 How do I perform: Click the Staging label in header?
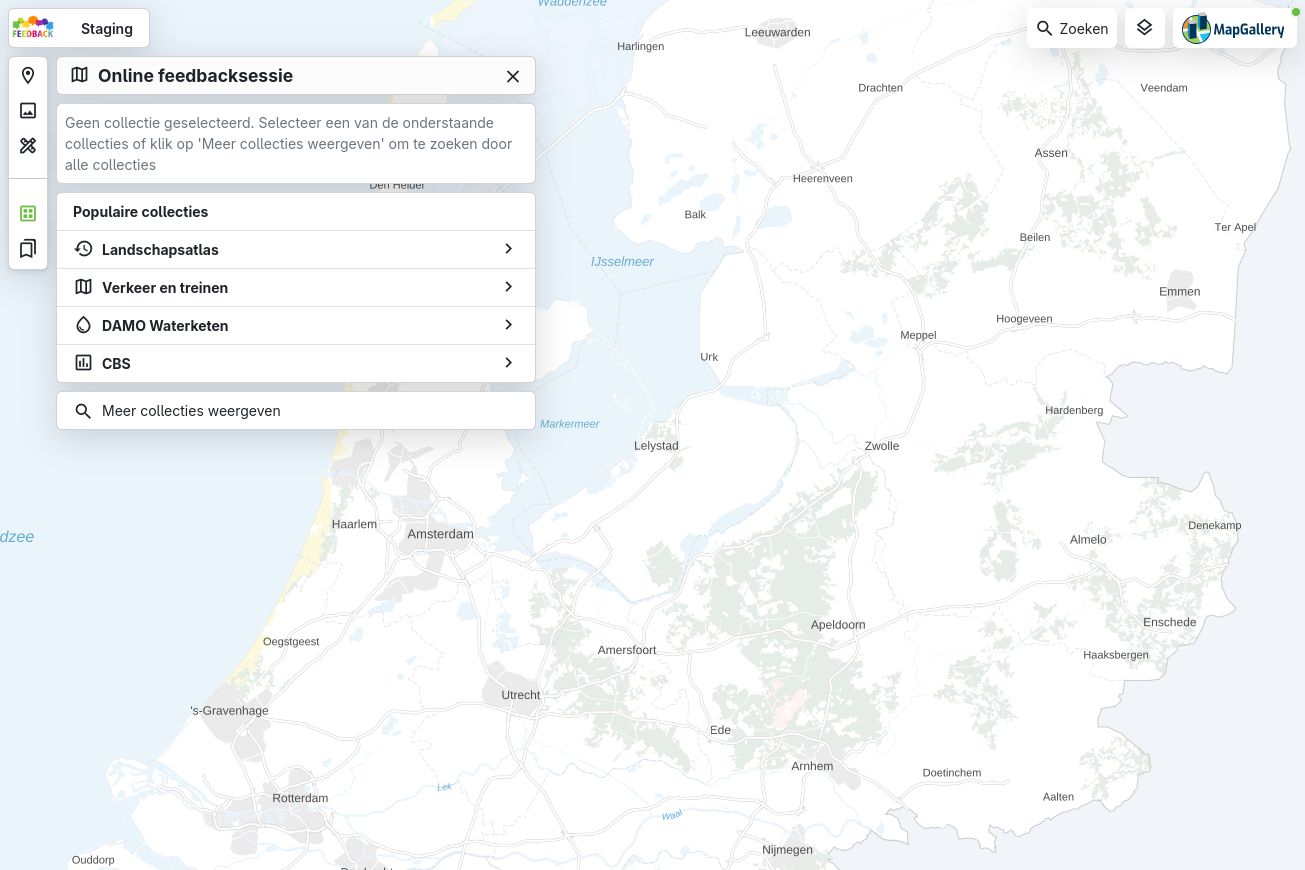pos(107,29)
